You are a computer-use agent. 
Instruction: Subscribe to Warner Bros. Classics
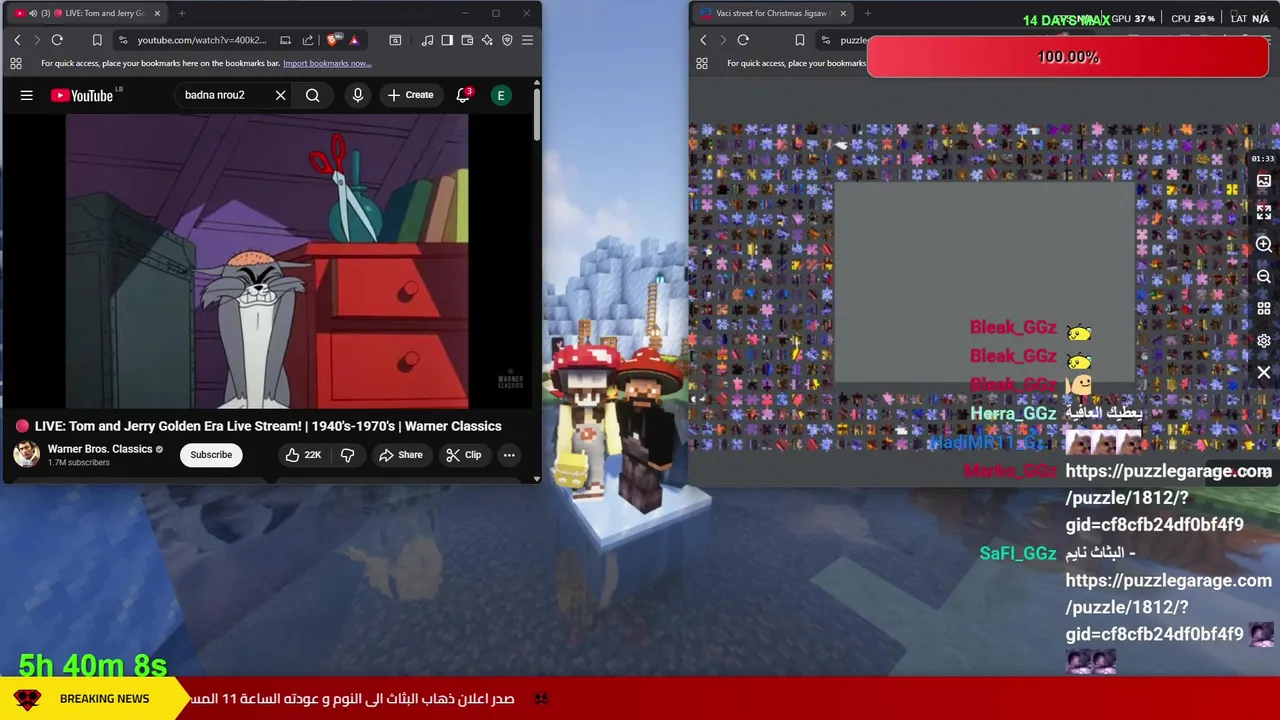tap(211, 455)
